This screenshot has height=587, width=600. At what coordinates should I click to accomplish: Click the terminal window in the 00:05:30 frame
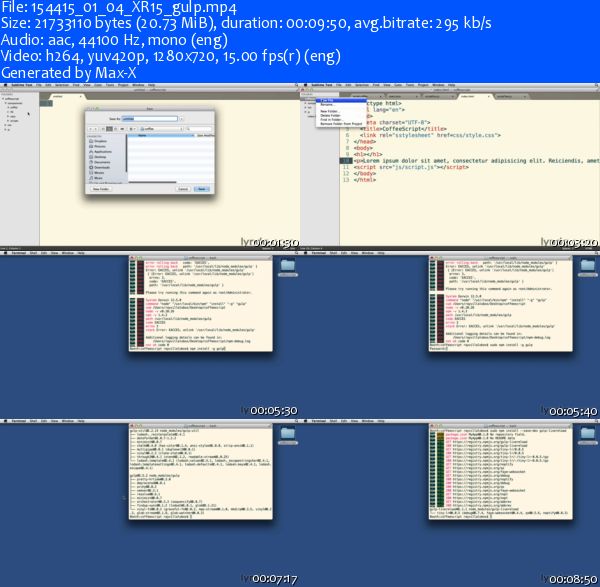(x=201, y=304)
